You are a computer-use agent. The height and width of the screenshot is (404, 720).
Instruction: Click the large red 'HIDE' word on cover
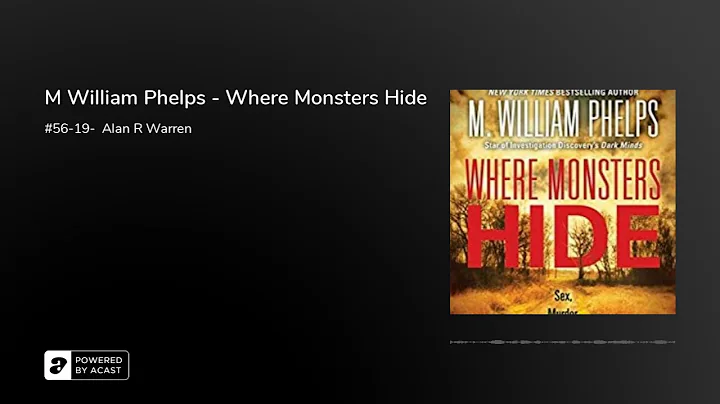tap(564, 237)
